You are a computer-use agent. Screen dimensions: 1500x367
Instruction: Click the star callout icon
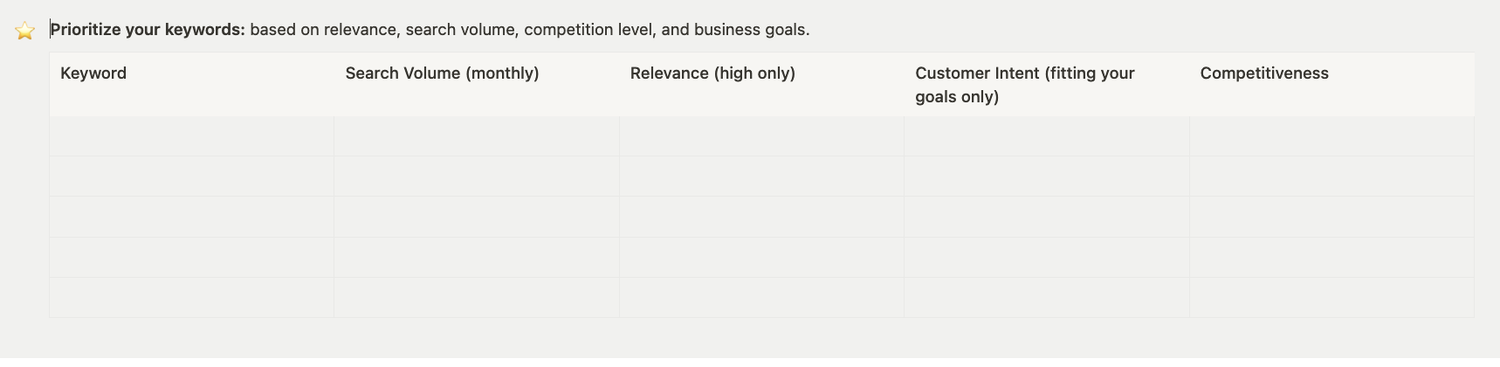click(25, 31)
